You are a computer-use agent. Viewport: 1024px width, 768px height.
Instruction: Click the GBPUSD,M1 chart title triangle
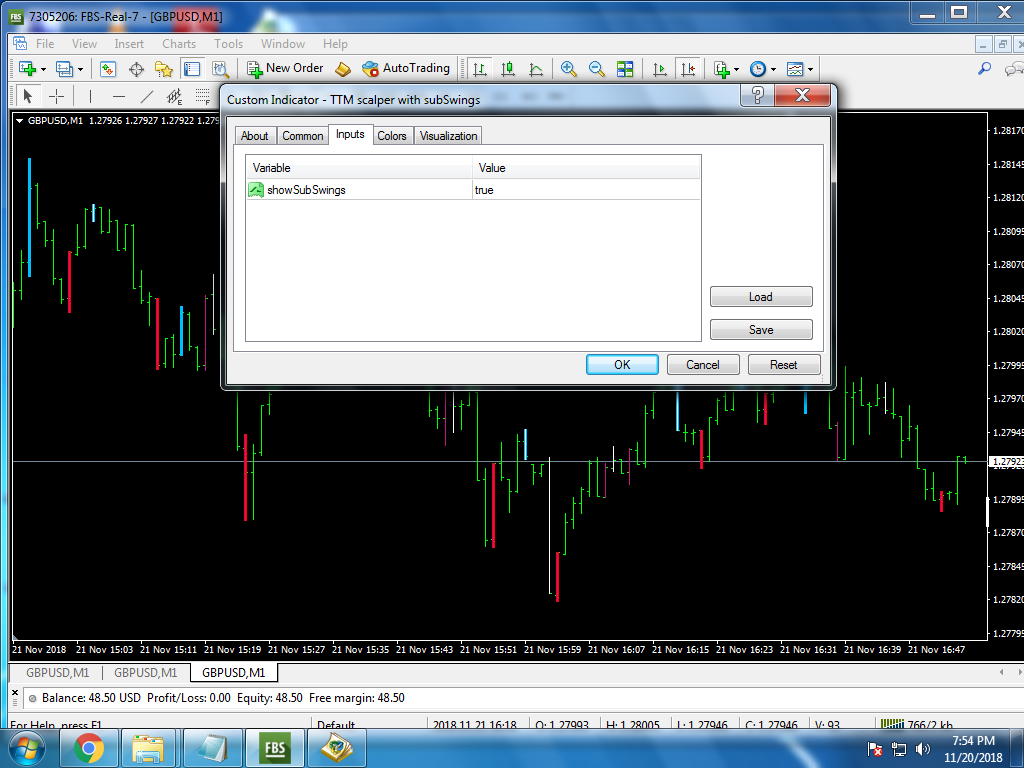point(20,121)
